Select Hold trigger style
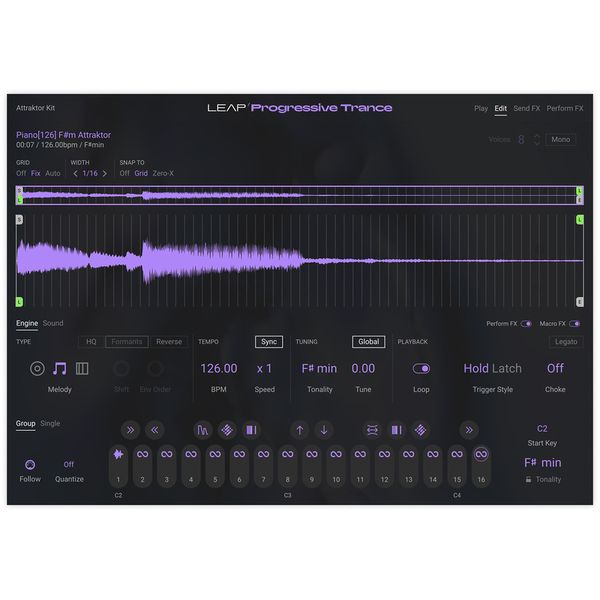The height and width of the screenshot is (600, 600). tap(476, 368)
